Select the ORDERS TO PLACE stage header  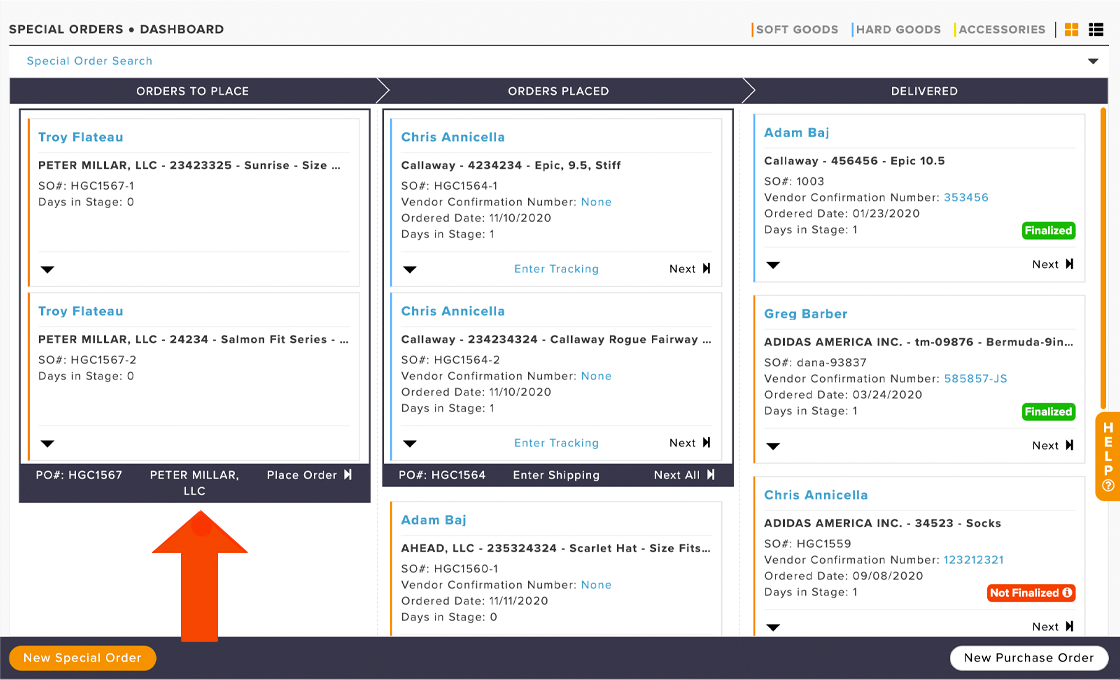coord(193,91)
